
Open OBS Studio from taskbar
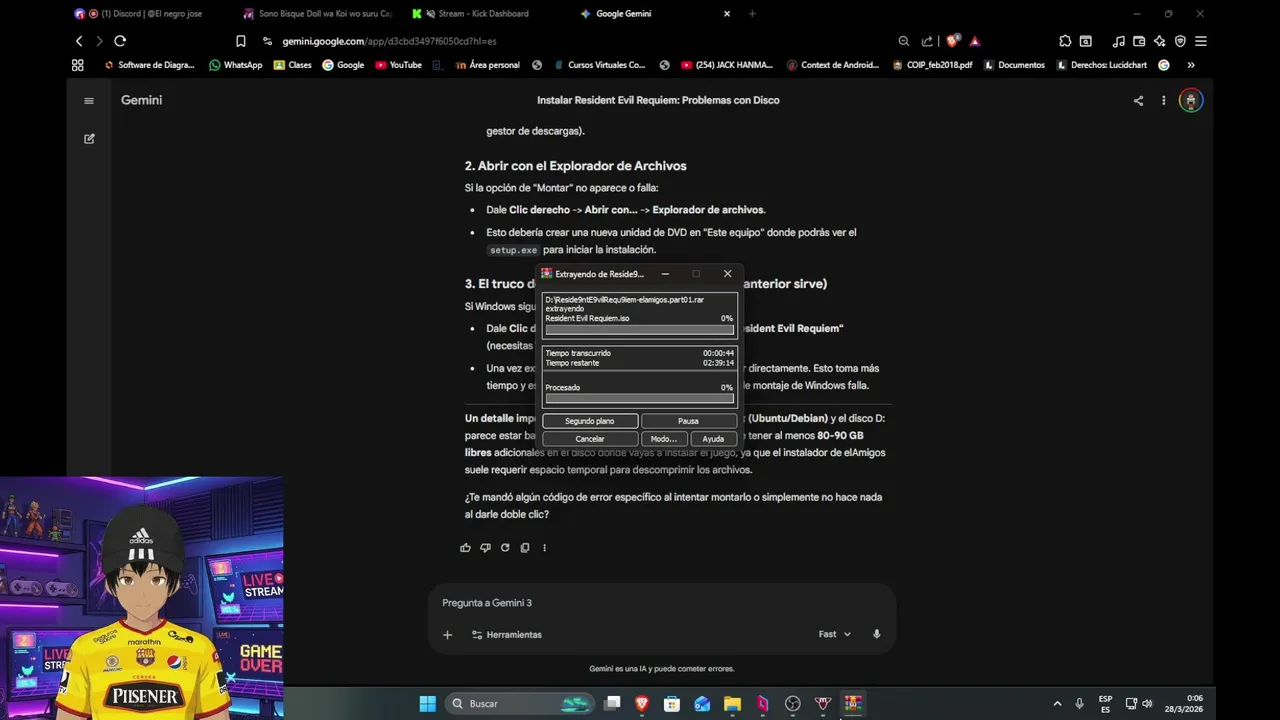click(x=793, y=704)
